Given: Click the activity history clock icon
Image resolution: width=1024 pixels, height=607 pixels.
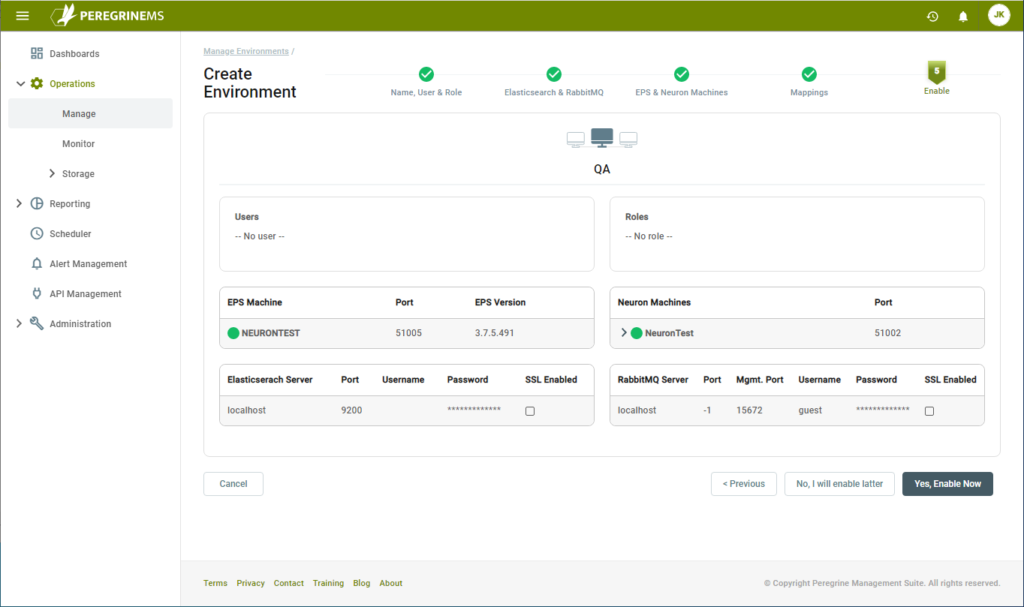Looking at the screenshot, I should [931, 15].
